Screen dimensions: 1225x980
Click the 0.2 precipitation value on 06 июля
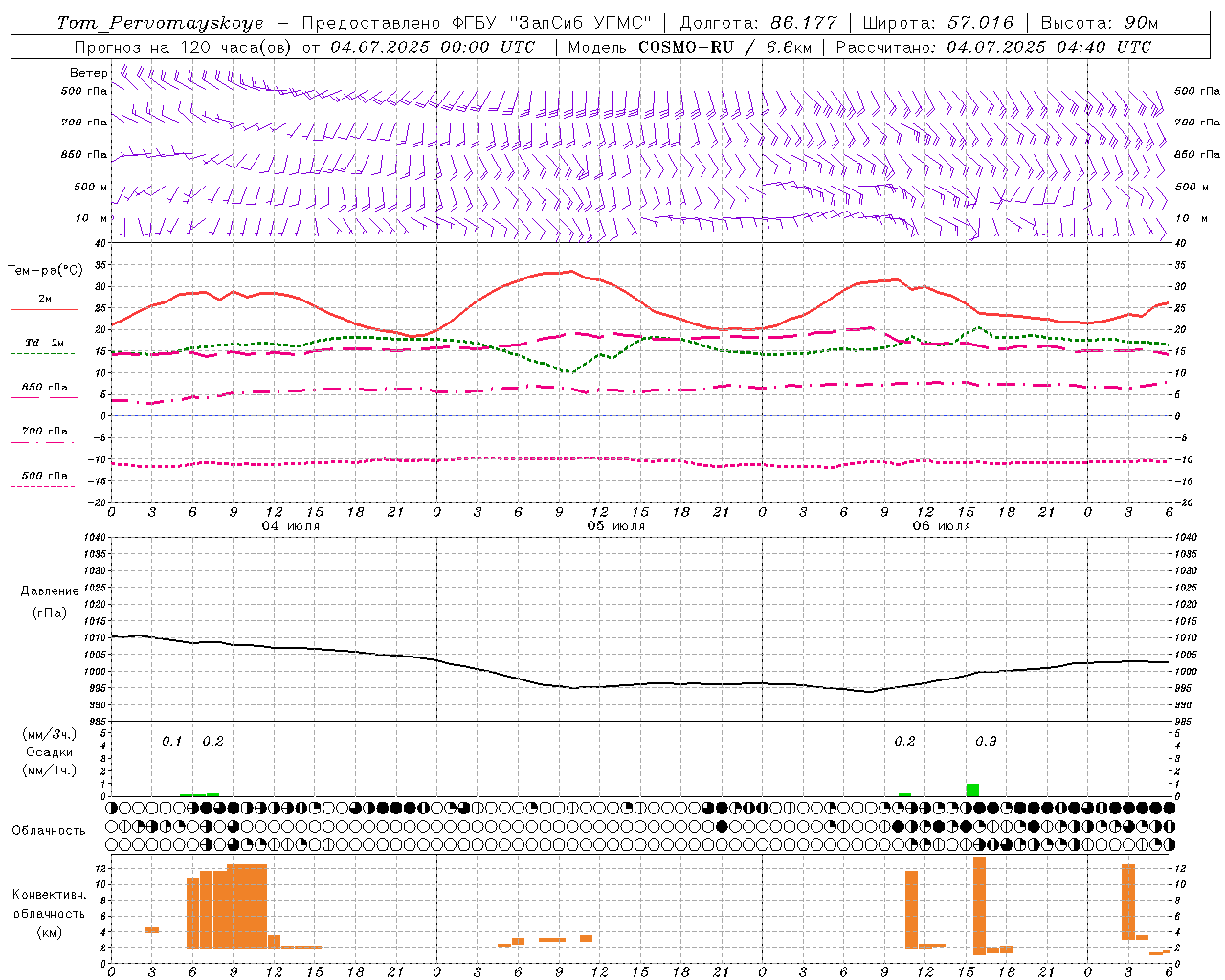click(904, 742)
